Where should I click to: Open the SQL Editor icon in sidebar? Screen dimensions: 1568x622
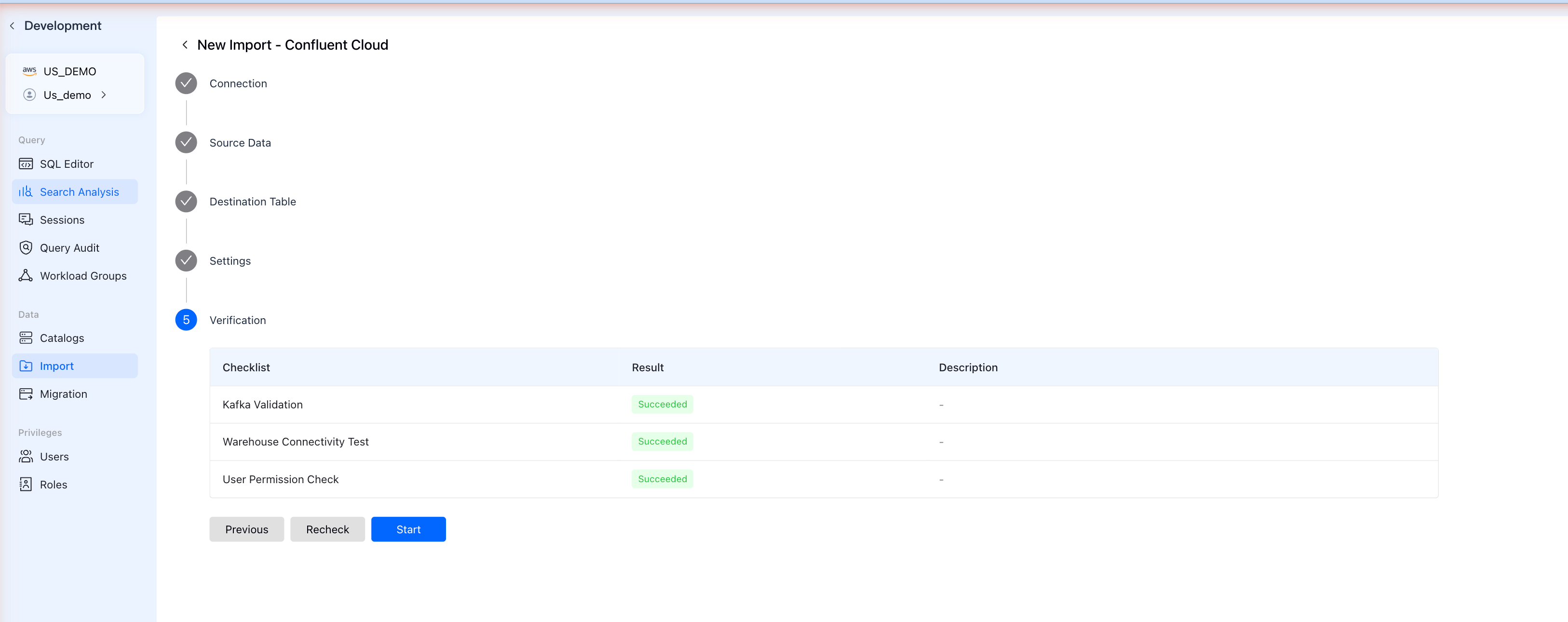click(x=26, y=164)
